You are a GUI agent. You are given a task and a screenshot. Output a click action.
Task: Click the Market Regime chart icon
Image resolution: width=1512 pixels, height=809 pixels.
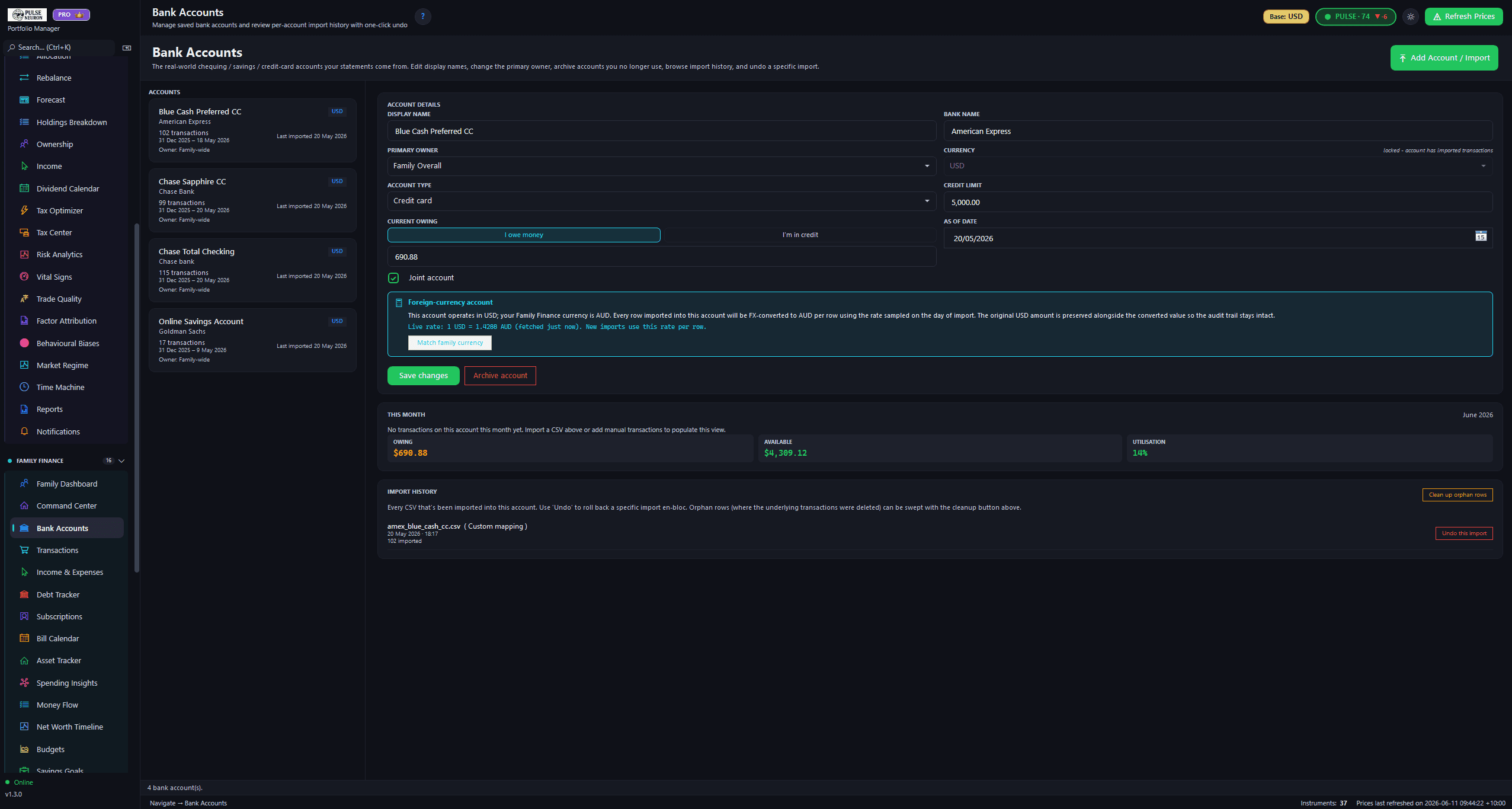[x=24, y=365]
